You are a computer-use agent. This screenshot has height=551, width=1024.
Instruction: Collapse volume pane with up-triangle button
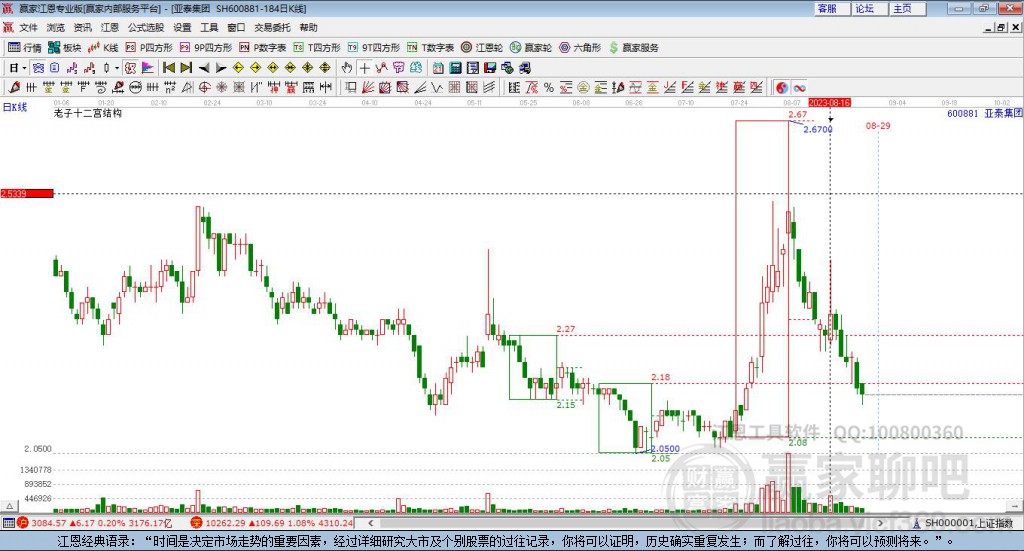tap(9, 505)
